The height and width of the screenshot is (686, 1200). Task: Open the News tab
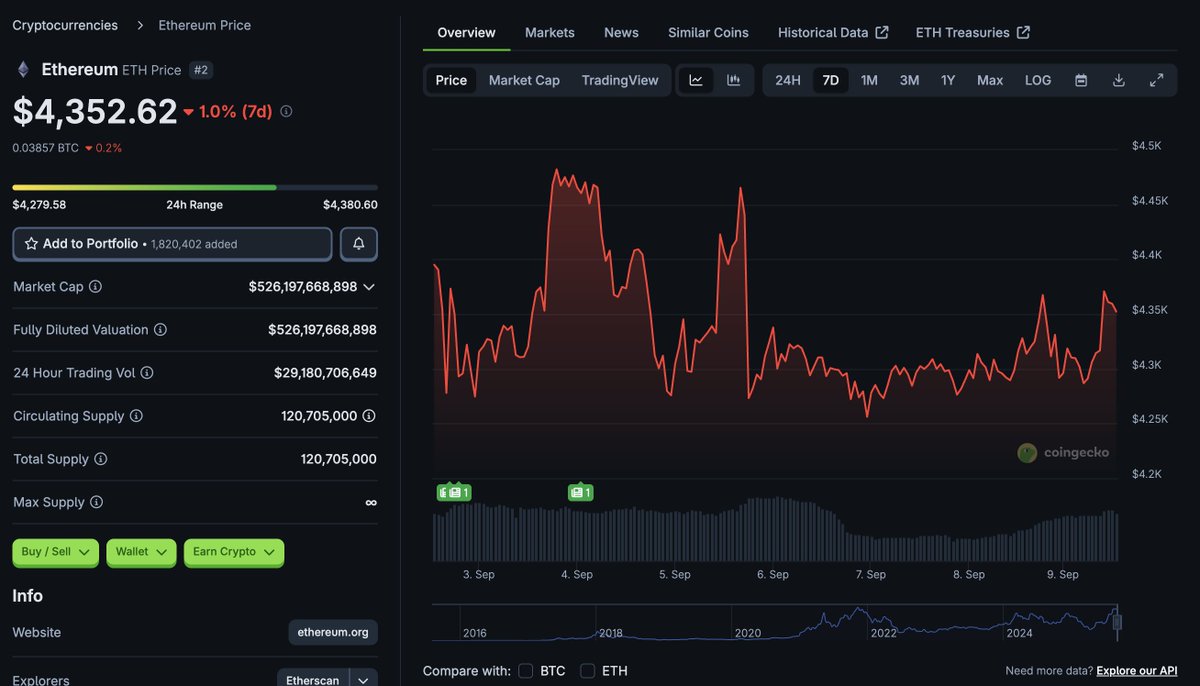click(x=621, y=33)
